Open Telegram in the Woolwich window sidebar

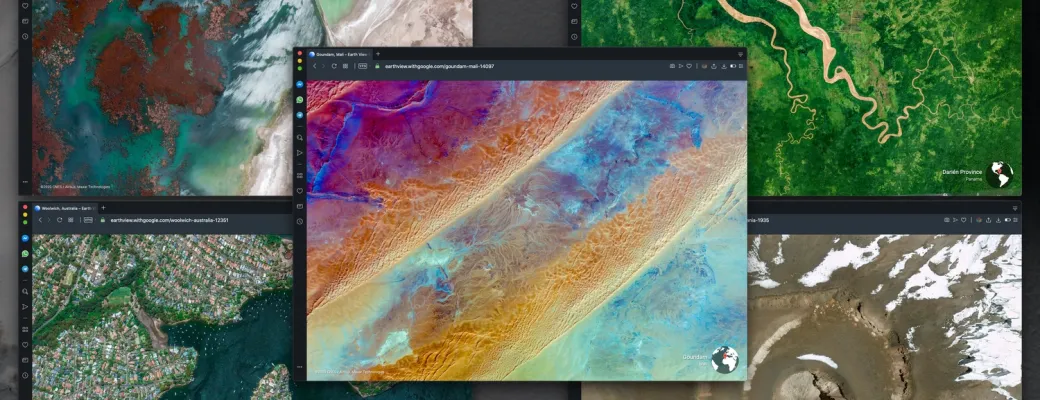(25, 269)
